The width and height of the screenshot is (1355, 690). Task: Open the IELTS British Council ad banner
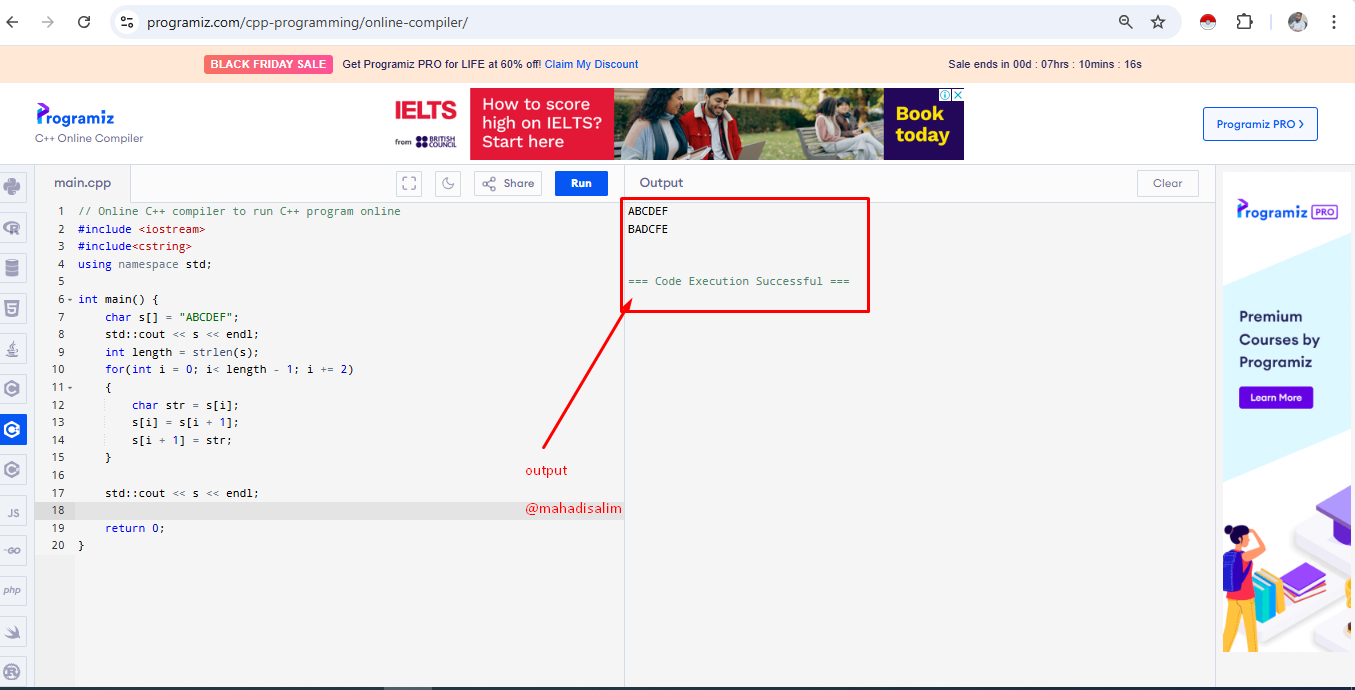(679, 124)
